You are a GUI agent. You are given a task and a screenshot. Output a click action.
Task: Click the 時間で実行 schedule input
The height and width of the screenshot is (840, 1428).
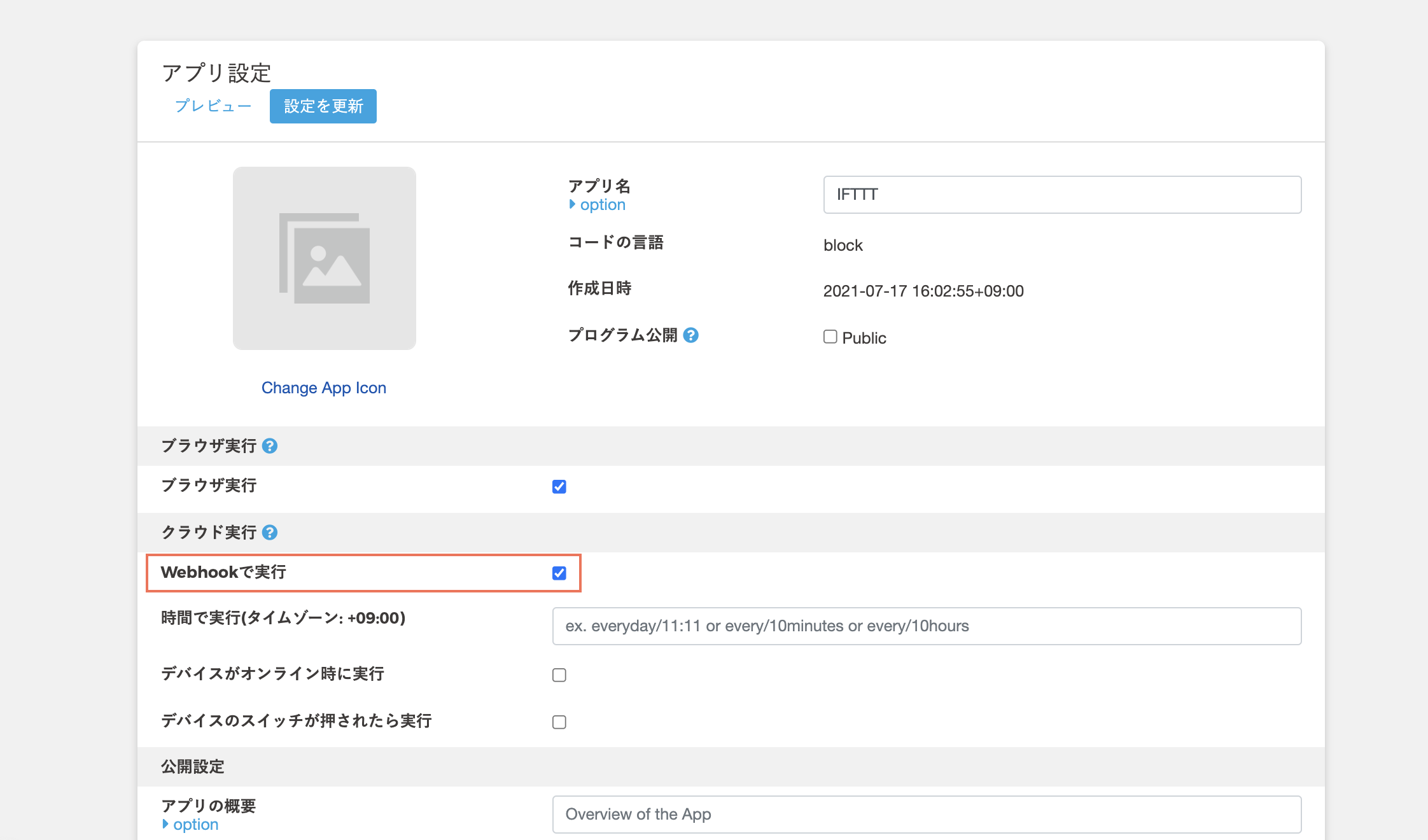(x=926, y=626)
